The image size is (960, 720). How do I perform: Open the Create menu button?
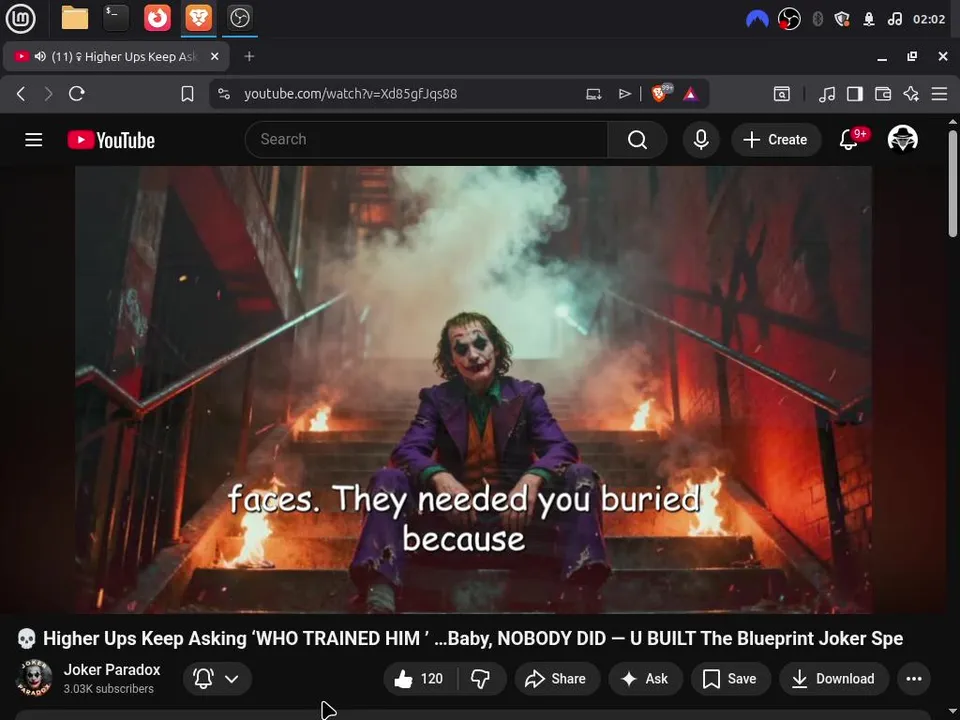click(x=776, y=140)
